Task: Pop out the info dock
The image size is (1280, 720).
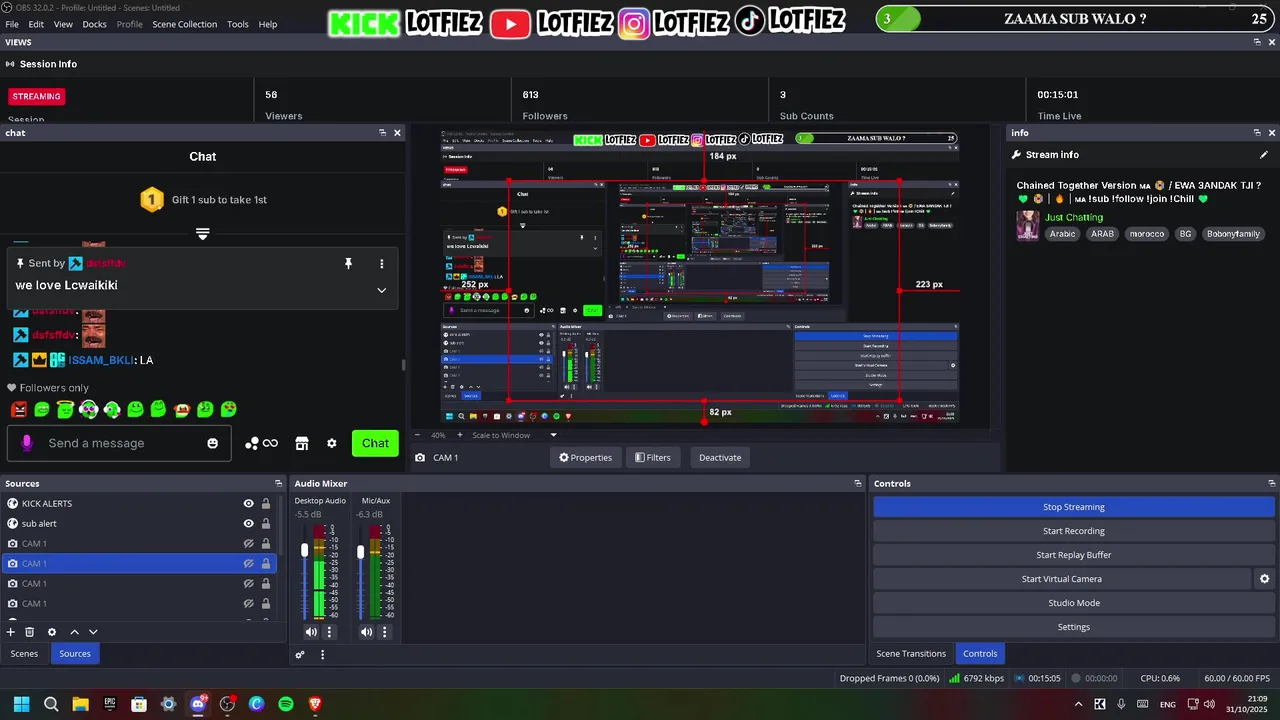Action: pos(1257,133)
